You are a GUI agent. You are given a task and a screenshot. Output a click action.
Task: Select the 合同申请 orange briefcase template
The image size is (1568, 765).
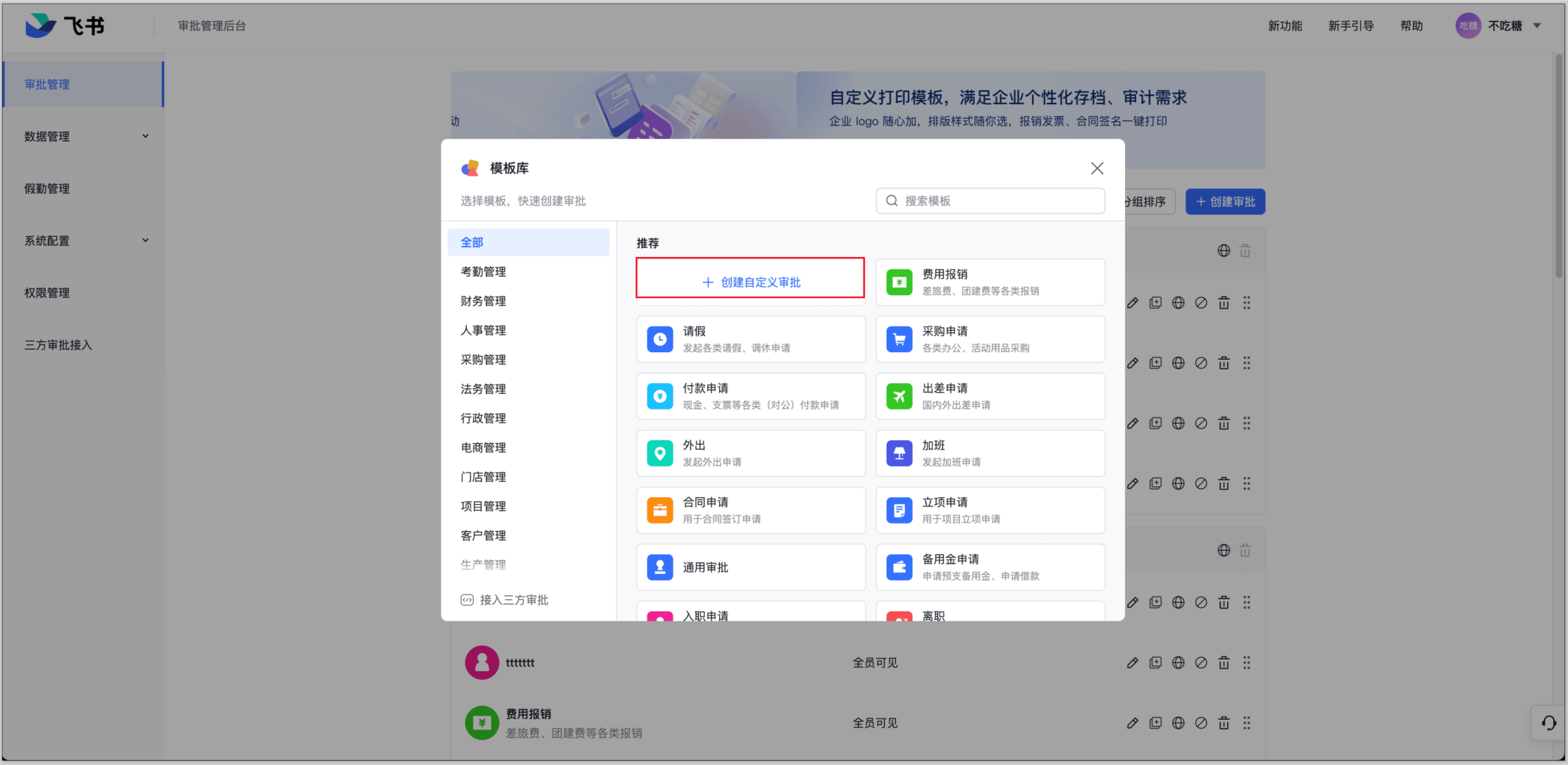(x=660, y=511)
